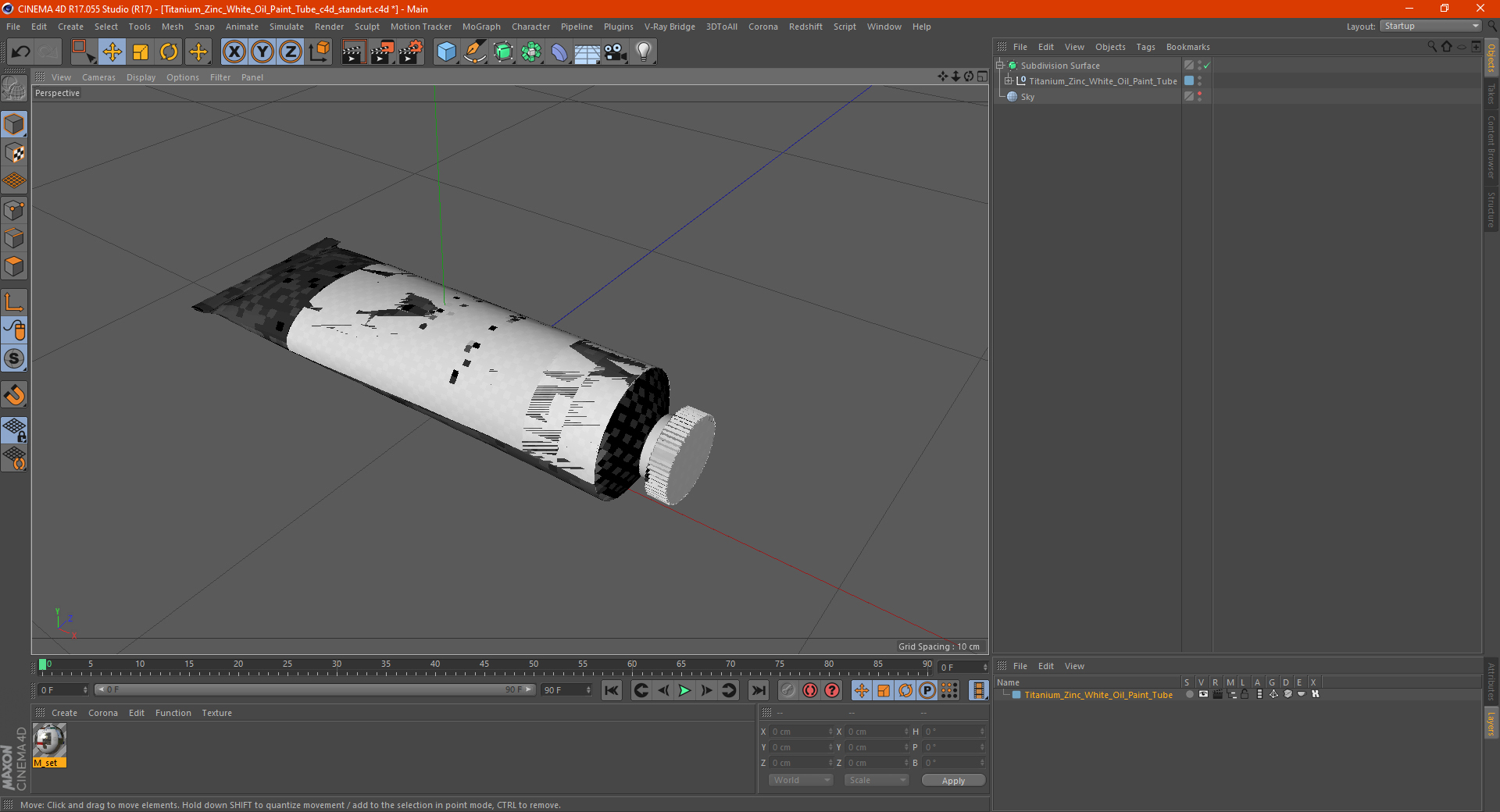The image size is (1500, 812).
Task: Click the Apply button
Action: (x=953, y=781)
